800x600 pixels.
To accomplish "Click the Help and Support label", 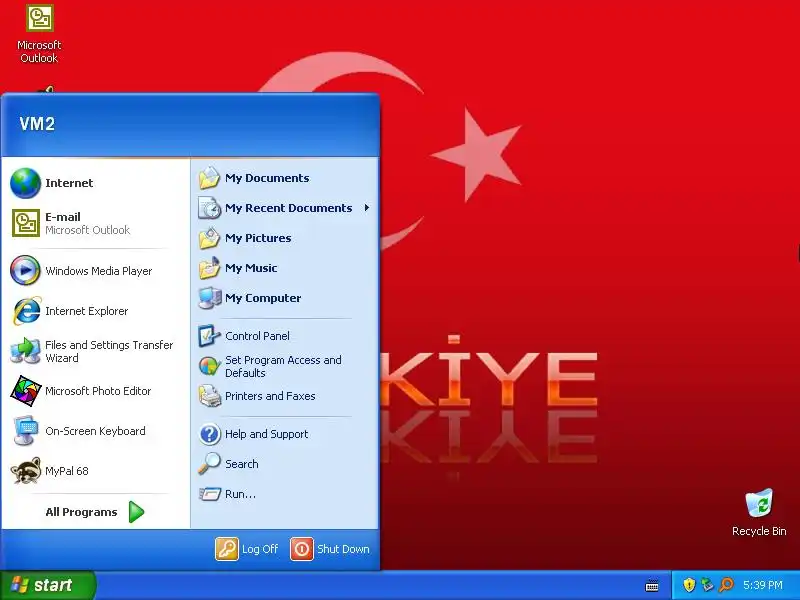I will pos(266,434).
